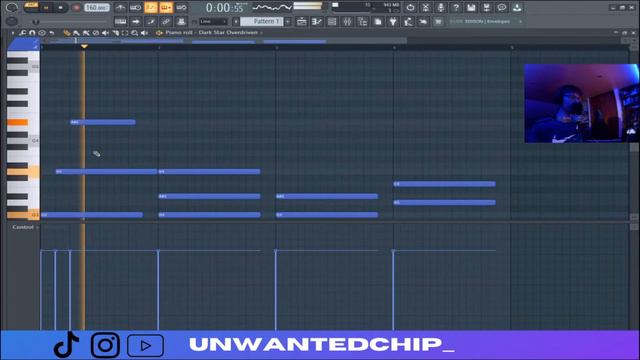Select the Slice tool
The image size is (640, 360).
click(116, 33)
